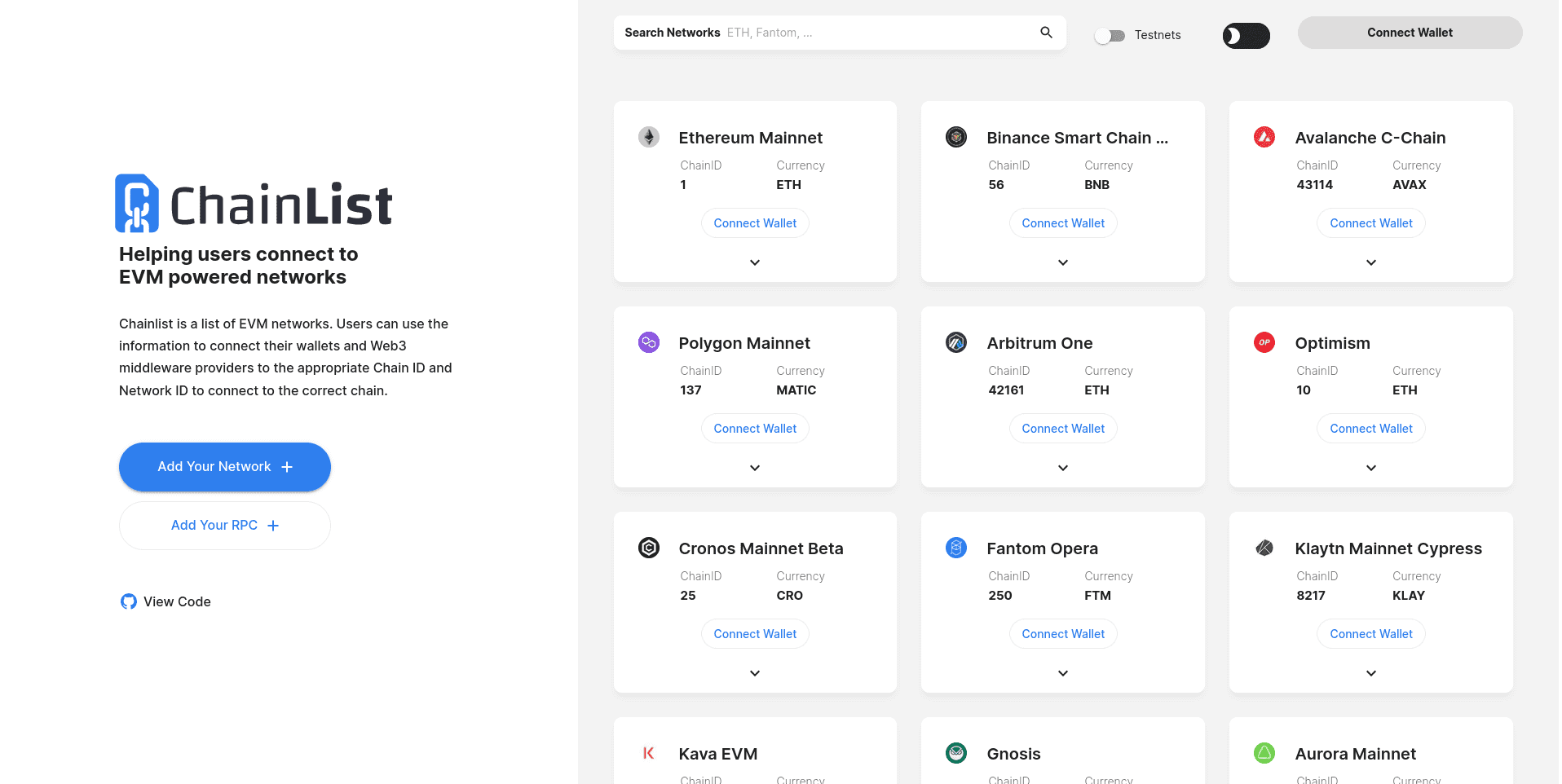1562x784 pixels.
Task: Expand the Klaytn Mainnet Cypress card details
Action: click(1371, 673)
